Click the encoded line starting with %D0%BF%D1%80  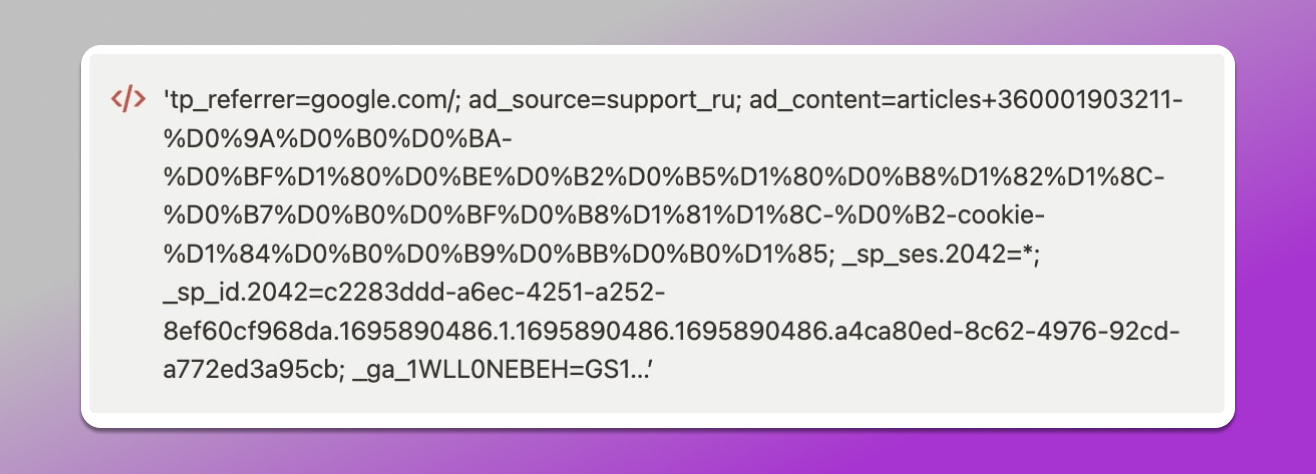coord(660,177)
